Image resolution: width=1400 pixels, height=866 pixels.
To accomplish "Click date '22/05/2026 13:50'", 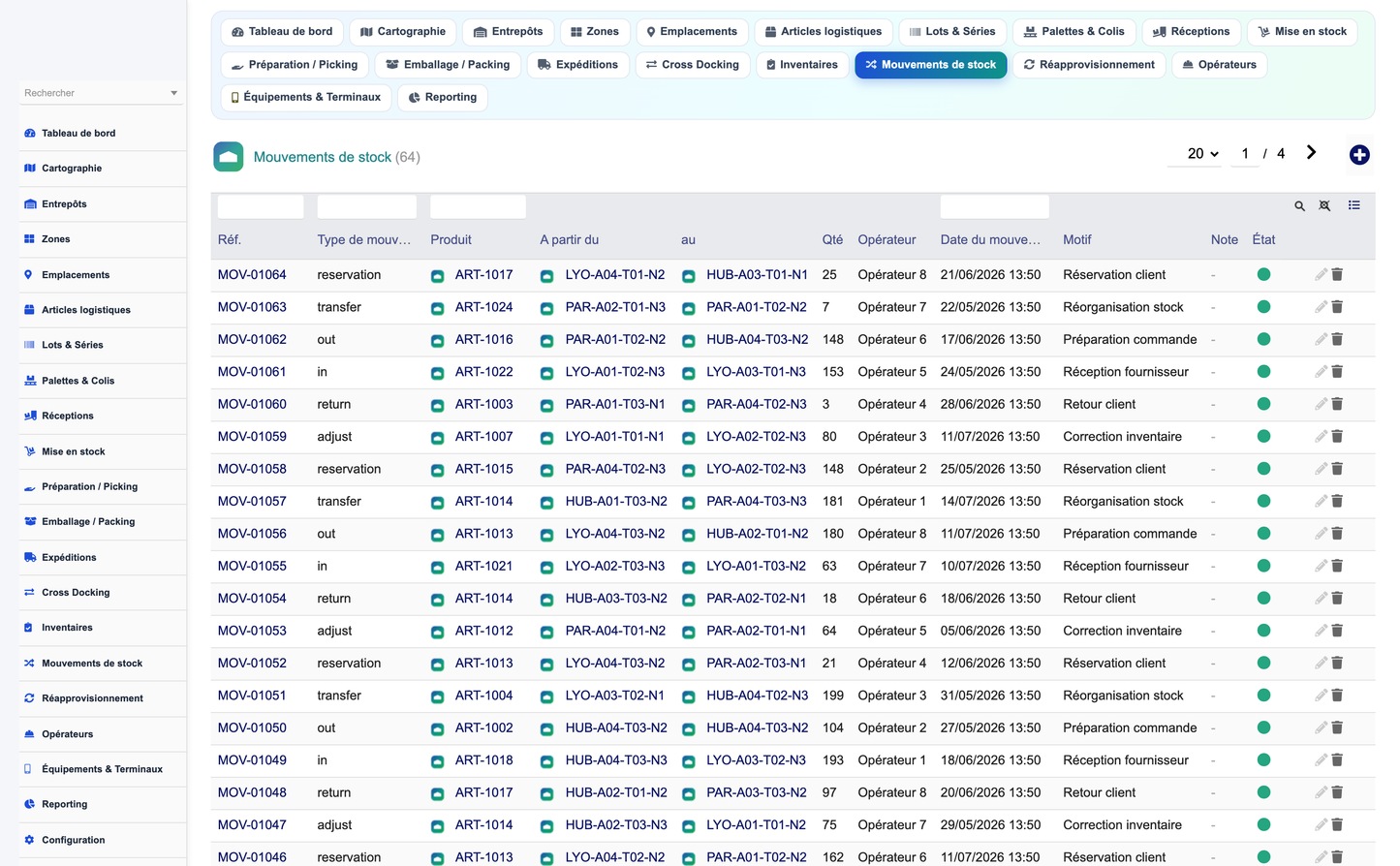I will pyautogui.click(x=990, y=307).
